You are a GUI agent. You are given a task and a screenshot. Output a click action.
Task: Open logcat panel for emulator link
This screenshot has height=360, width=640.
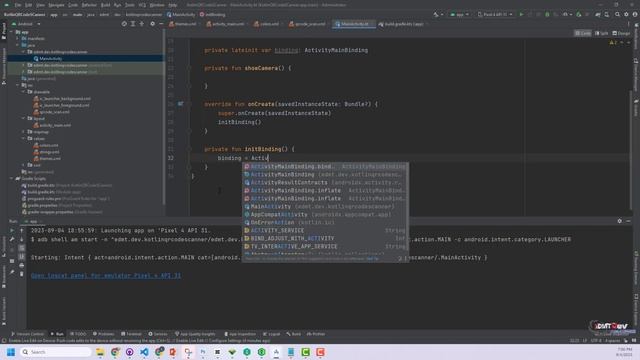point(106,276)
